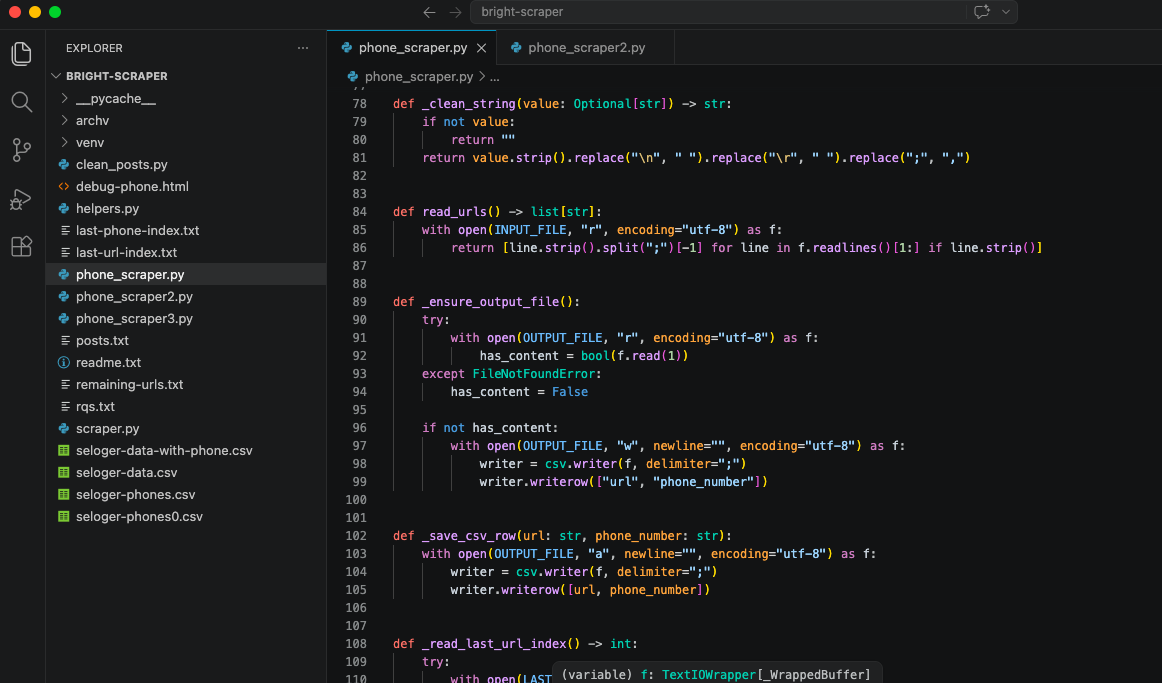Click the phone_scraper.py breadcrumb
This screenshot has height=683, width=1162.
418,76
